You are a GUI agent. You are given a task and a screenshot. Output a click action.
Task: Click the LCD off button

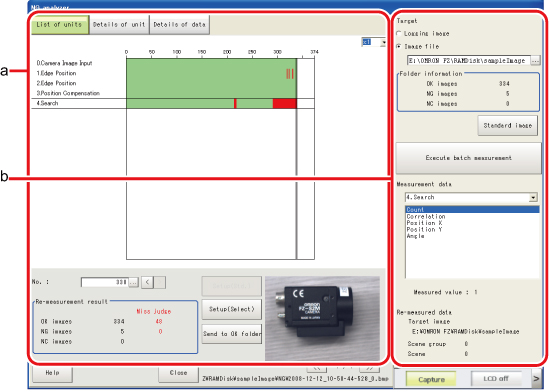coord(496,379)
